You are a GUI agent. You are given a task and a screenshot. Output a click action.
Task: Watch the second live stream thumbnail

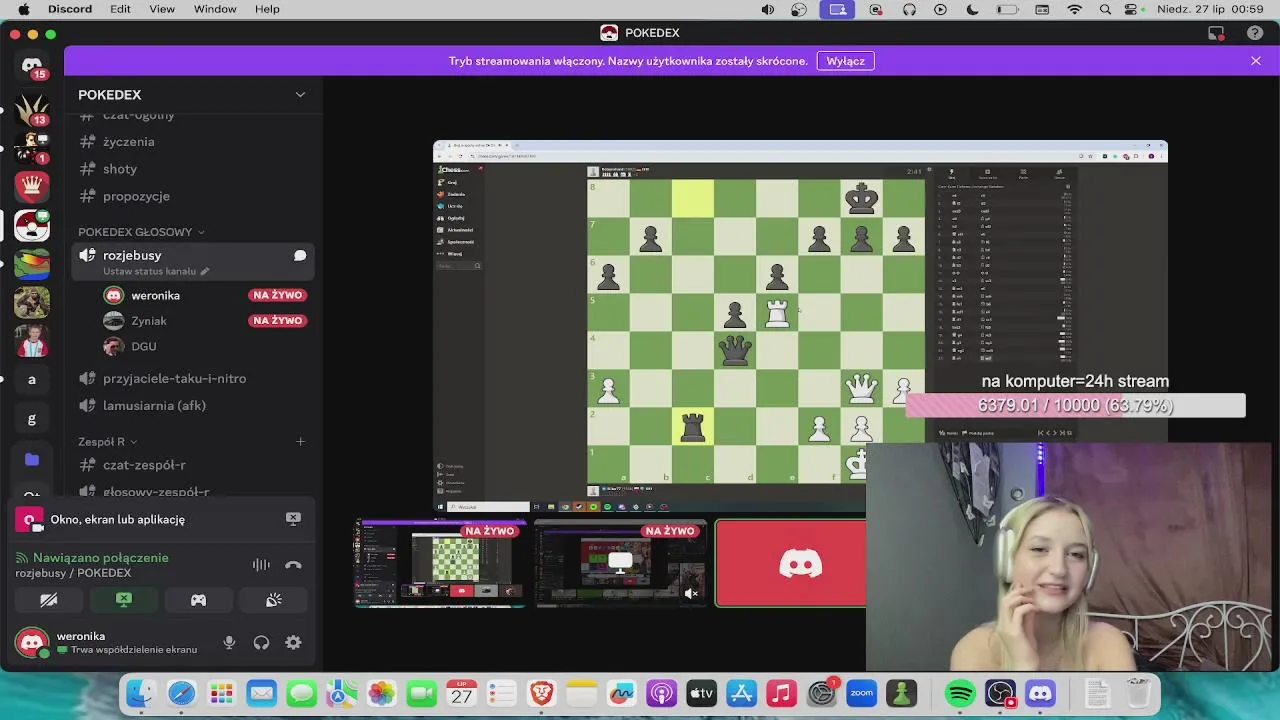coord(620,563)
